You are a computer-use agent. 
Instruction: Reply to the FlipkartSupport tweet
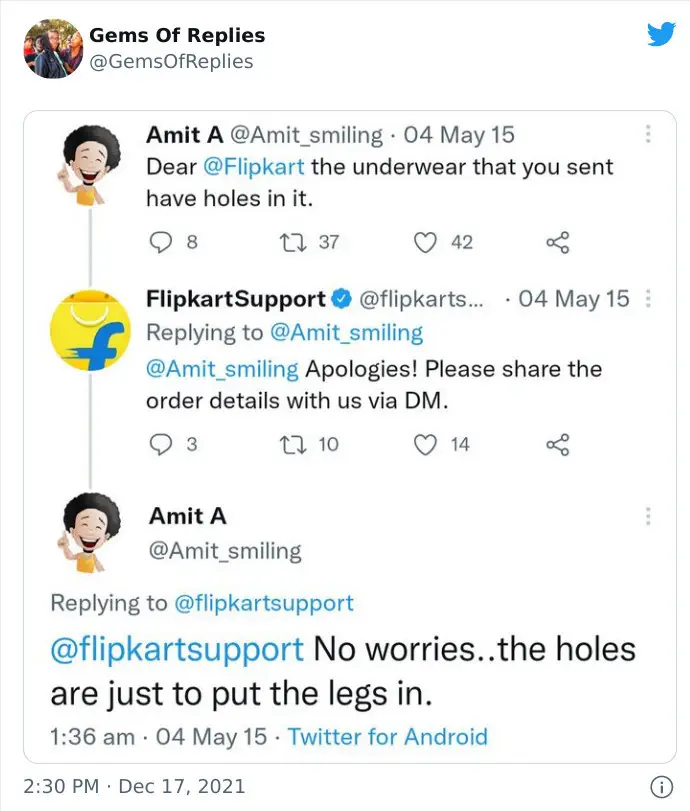[160, 444]
